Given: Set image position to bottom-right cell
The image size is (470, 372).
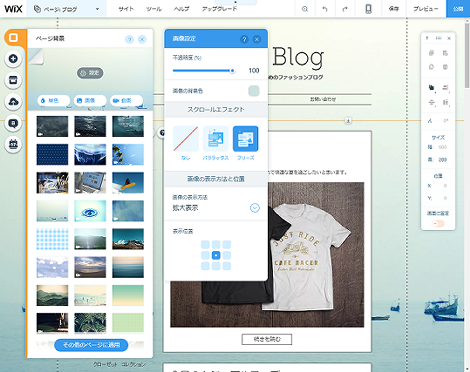Looking at the screenshot, I should tap(227, 266).
